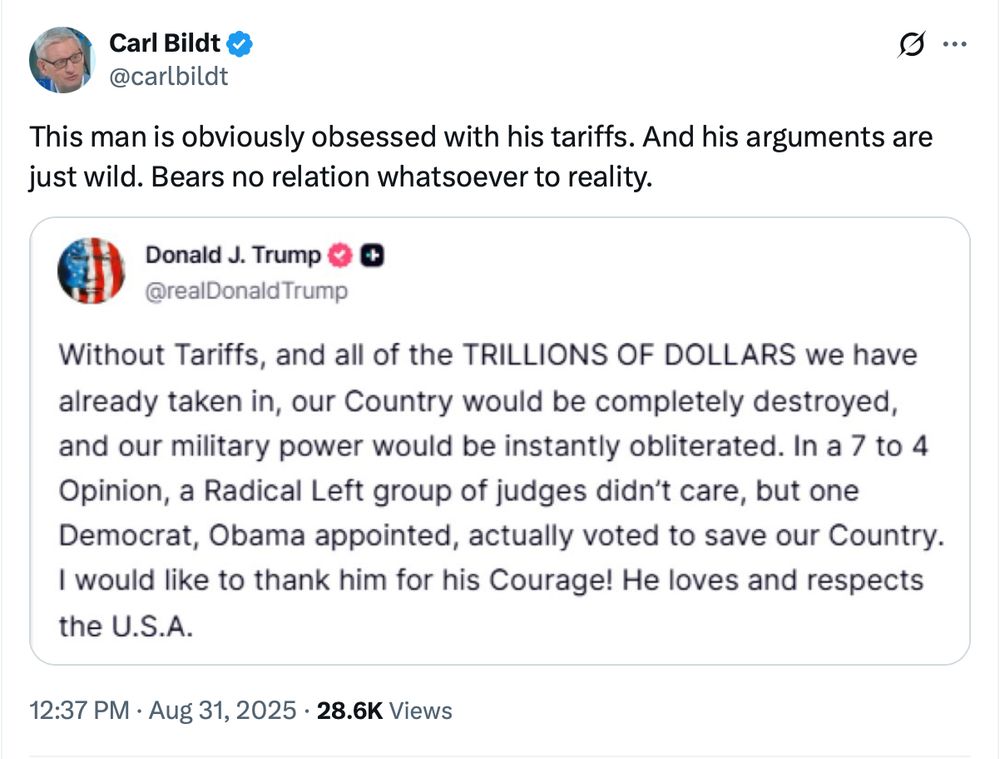Image resolution: width=1000 pixels, height=759 pixels.
Task: Click the Carl Bildt display name
Action: pos(165,43)
